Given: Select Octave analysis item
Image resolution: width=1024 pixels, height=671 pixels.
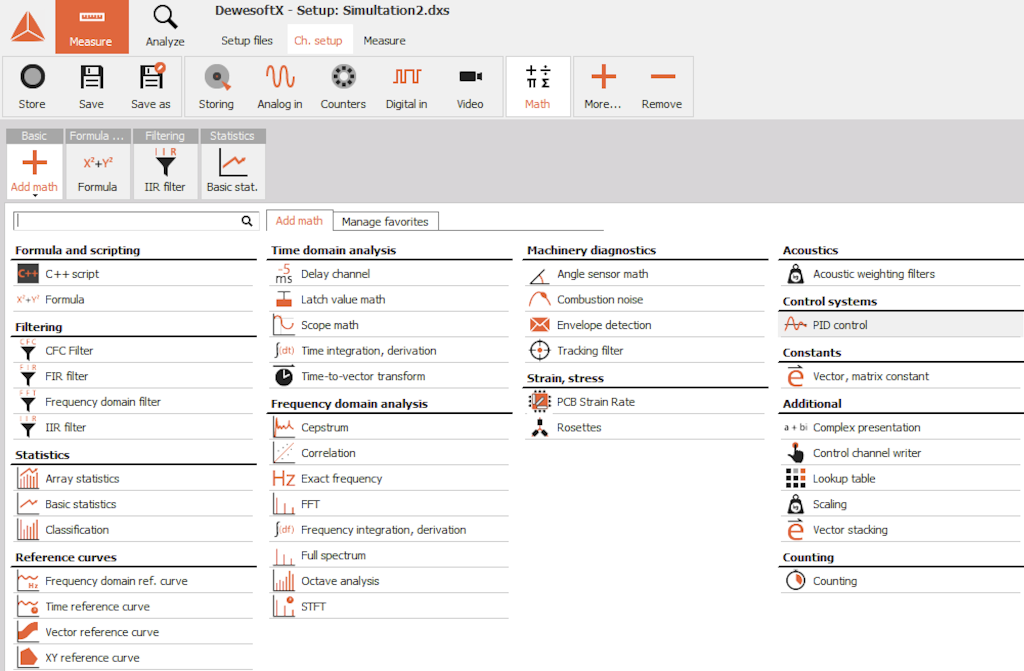Looking at the screenshot, I should [x=389, y=581].
